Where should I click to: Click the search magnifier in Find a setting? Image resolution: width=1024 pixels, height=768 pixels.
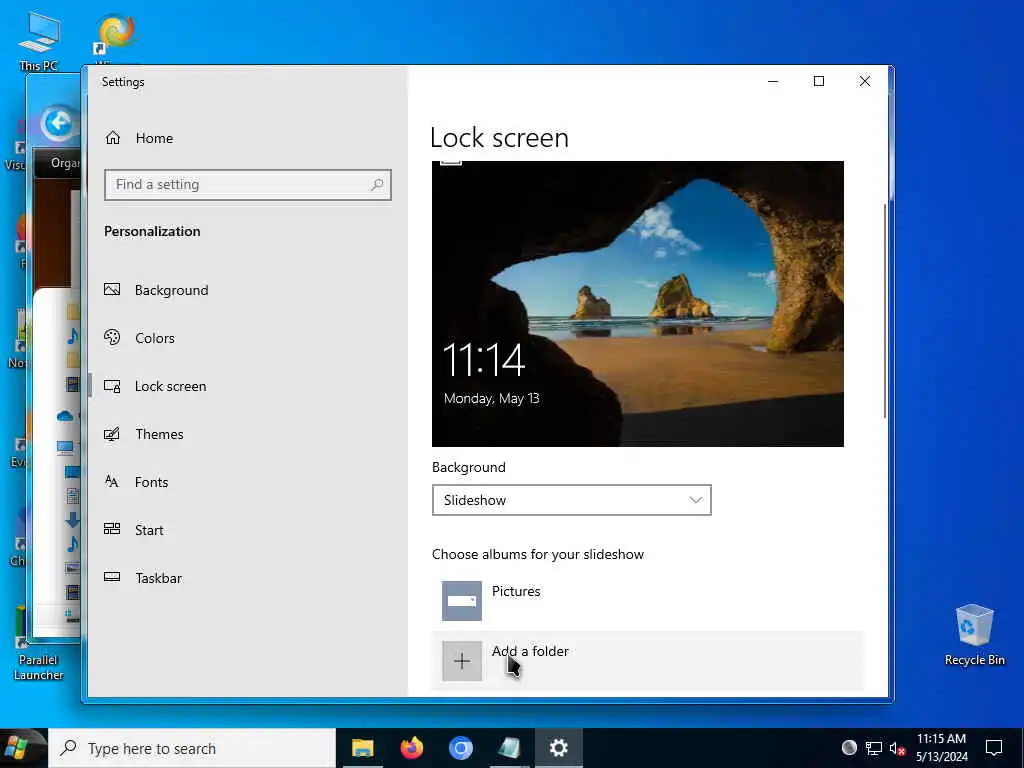pos(377,185)
